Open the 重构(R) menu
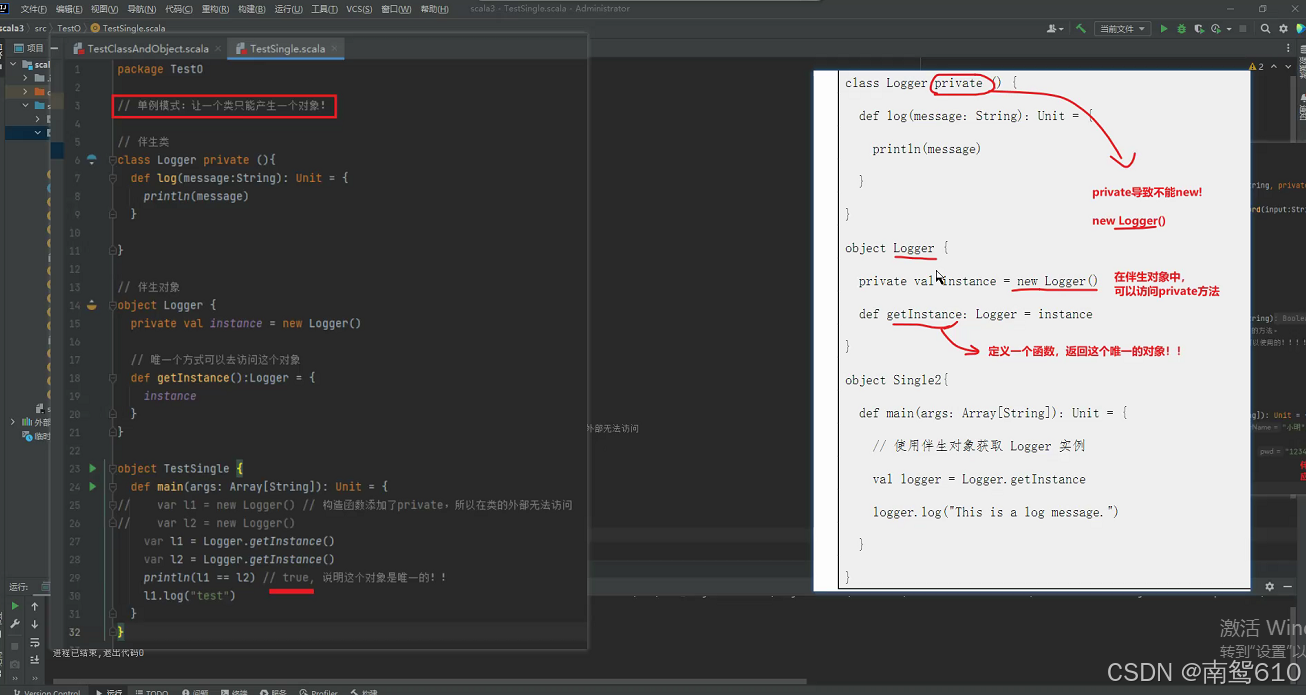 215,9
